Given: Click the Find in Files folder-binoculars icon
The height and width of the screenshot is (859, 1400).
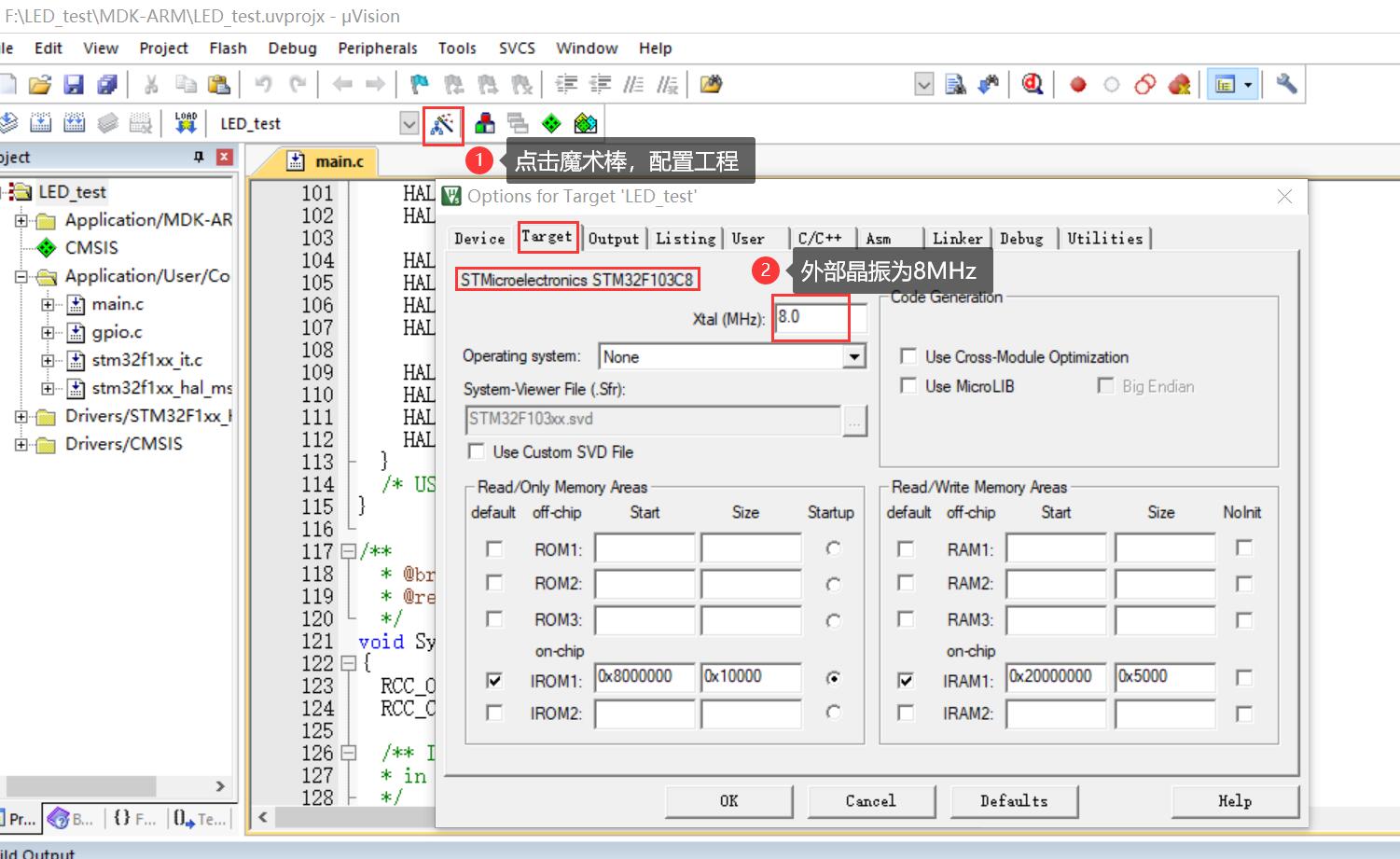Looking at the screenshot, I should pyautogui.click(x=711, y=85).
